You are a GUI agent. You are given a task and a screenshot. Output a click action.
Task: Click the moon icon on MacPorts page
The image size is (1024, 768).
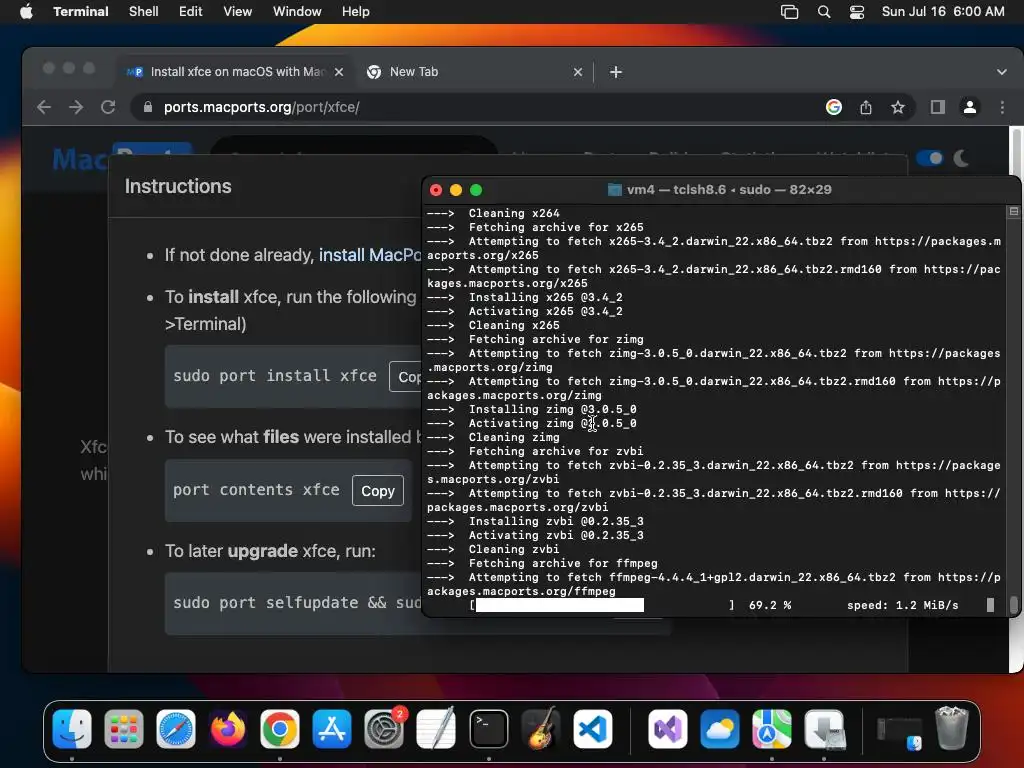point(961,158)
